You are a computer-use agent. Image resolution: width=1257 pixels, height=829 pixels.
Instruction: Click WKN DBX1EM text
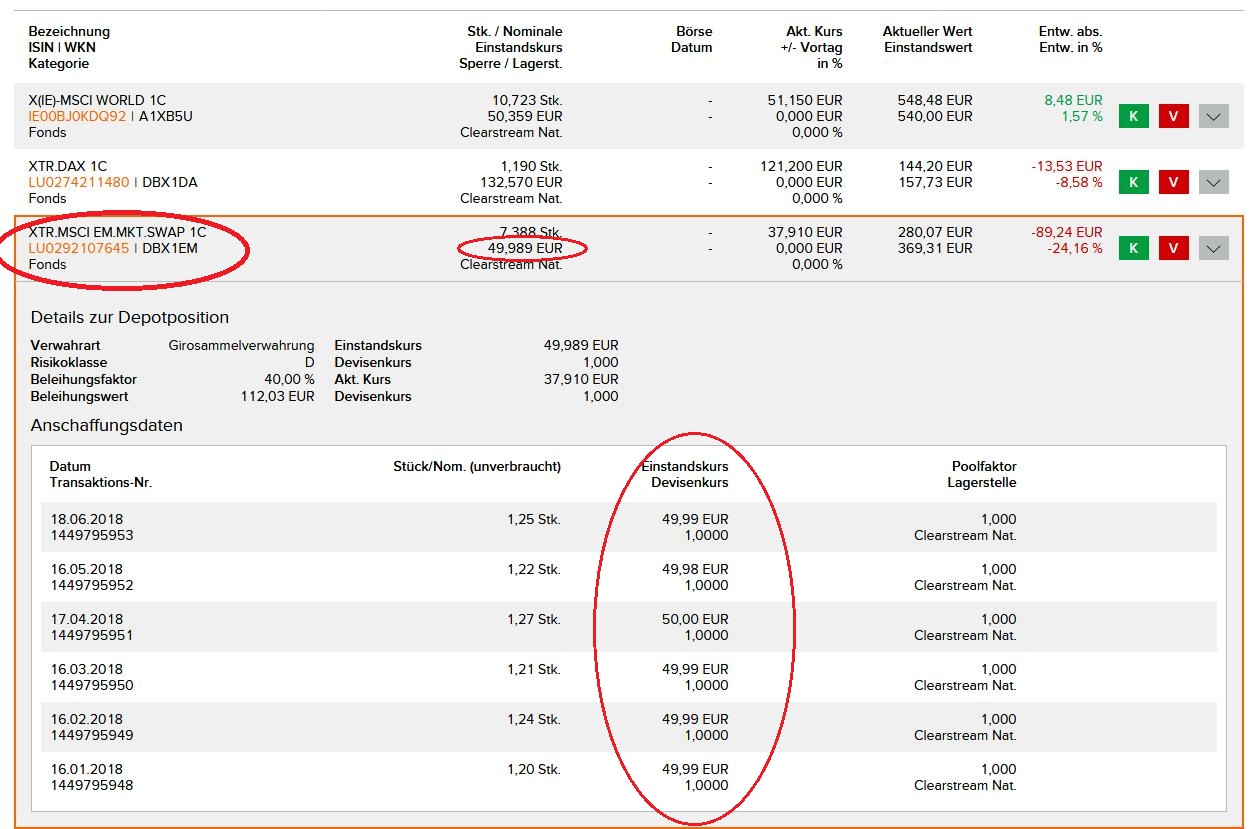170,248
